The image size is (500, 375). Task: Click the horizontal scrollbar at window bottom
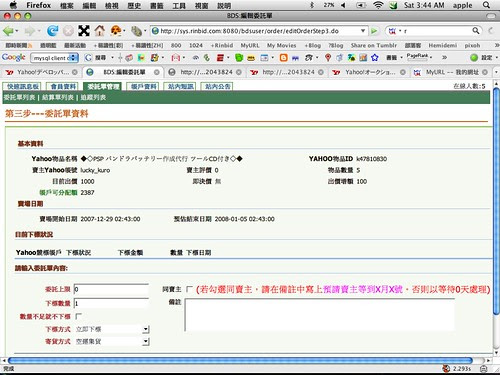click(240, 360)
